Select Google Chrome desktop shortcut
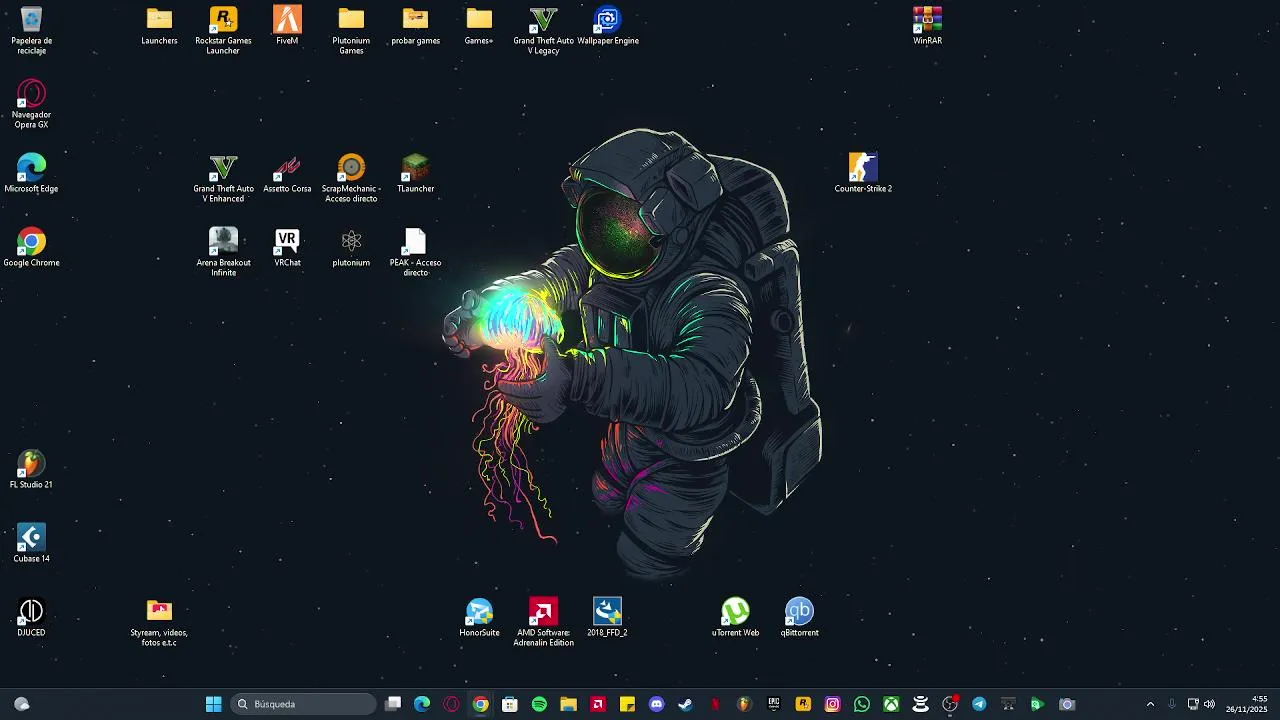This screenshot has height=720, width=1280. (x=31, y=247)
